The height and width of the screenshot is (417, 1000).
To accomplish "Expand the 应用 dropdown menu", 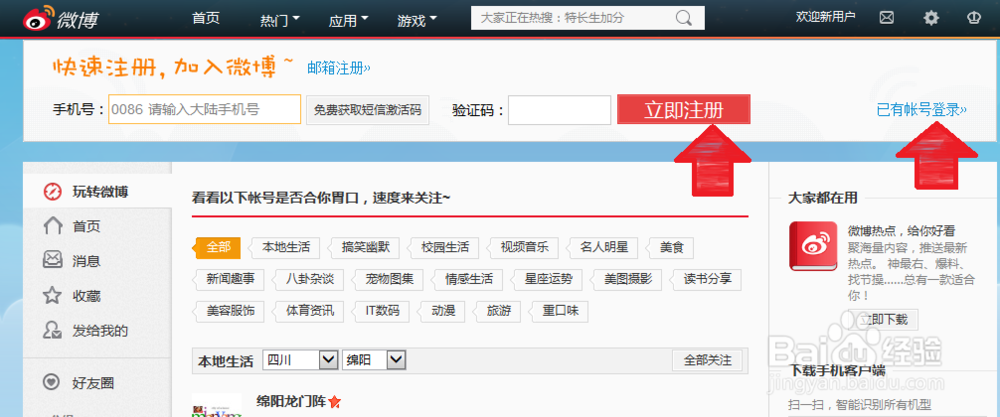I will tap(349, 20).
